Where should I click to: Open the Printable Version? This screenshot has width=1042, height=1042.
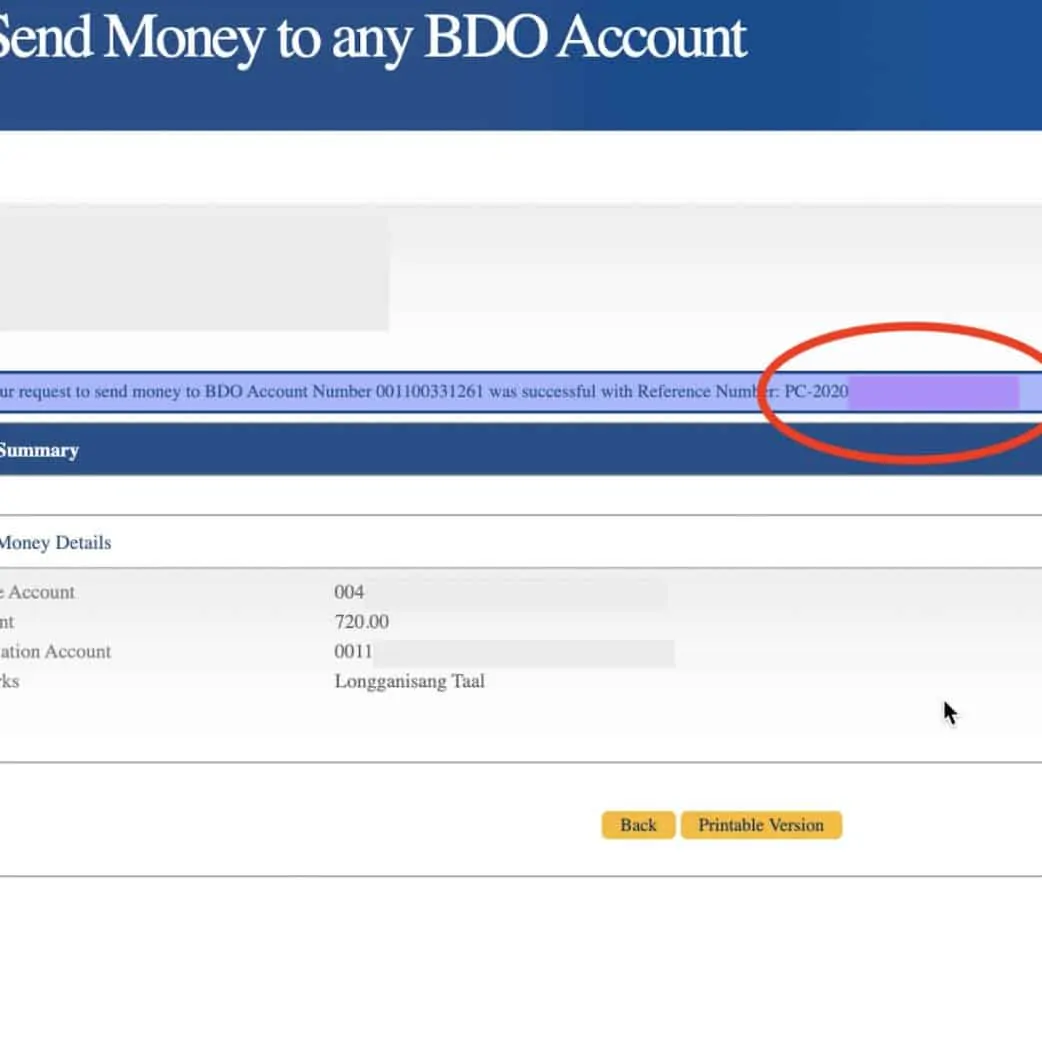point(761,825)
